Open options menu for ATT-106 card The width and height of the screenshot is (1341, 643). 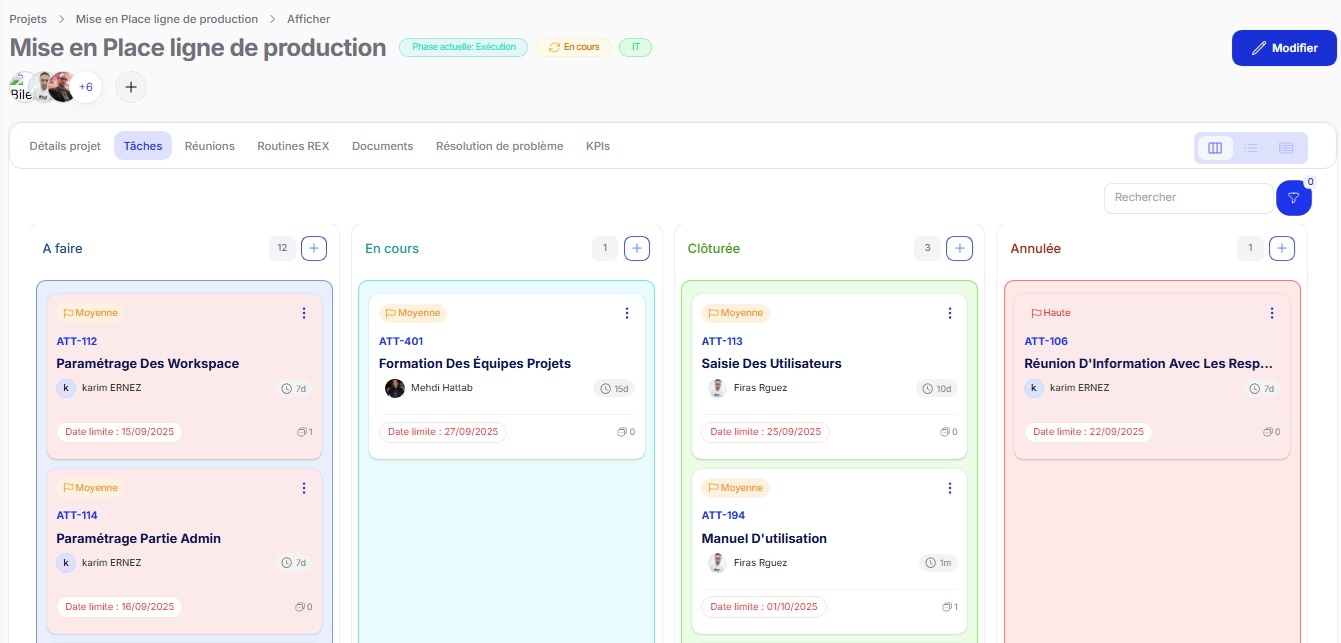point(1272,313)
